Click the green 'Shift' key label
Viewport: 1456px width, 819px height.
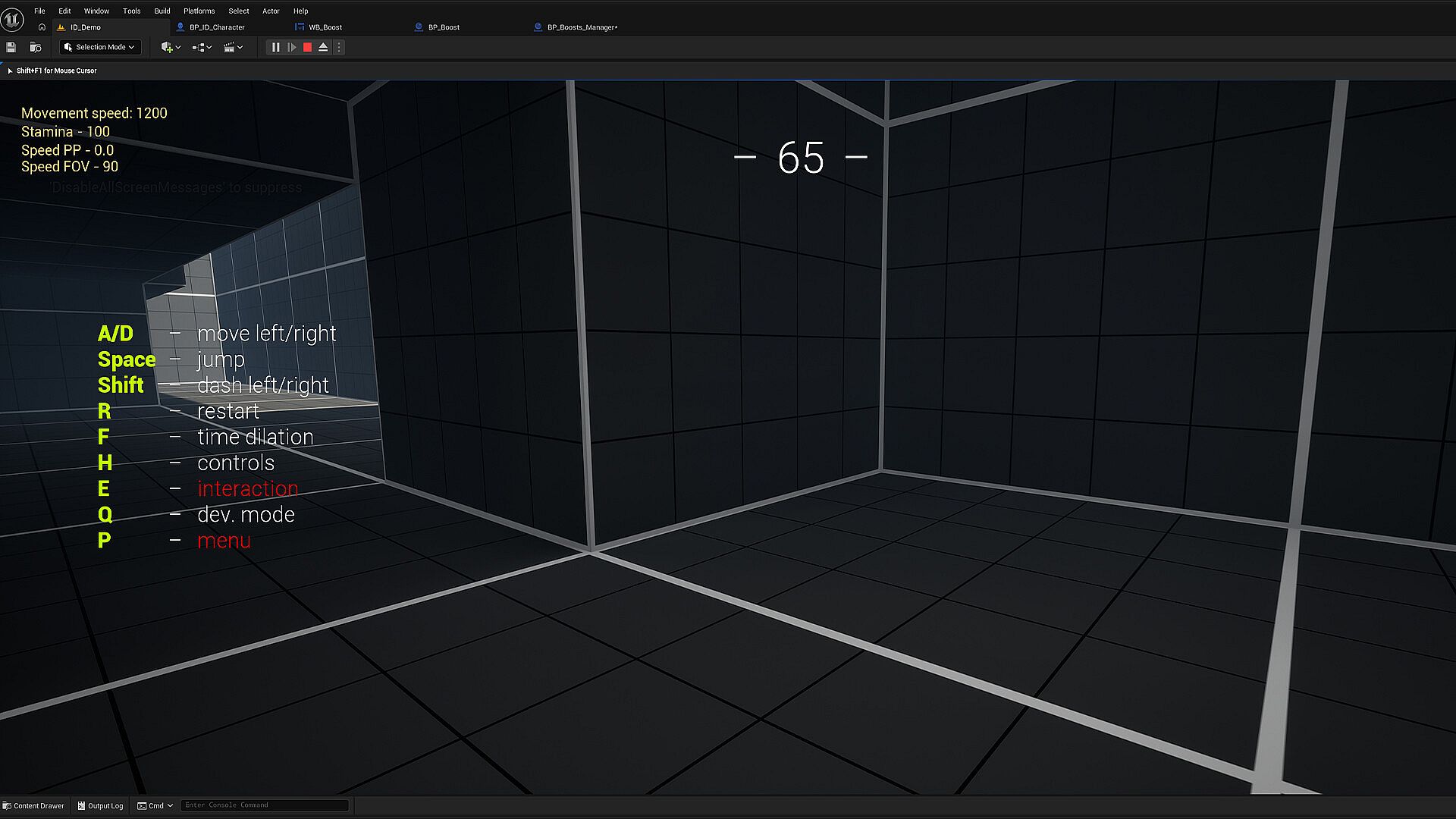tap(121, 385)
